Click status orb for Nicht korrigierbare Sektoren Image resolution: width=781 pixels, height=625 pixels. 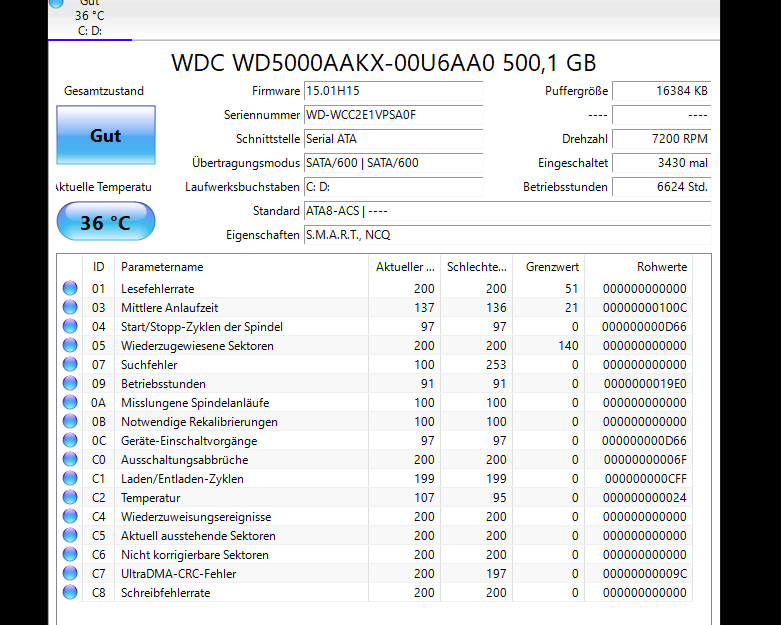point(70,554)
